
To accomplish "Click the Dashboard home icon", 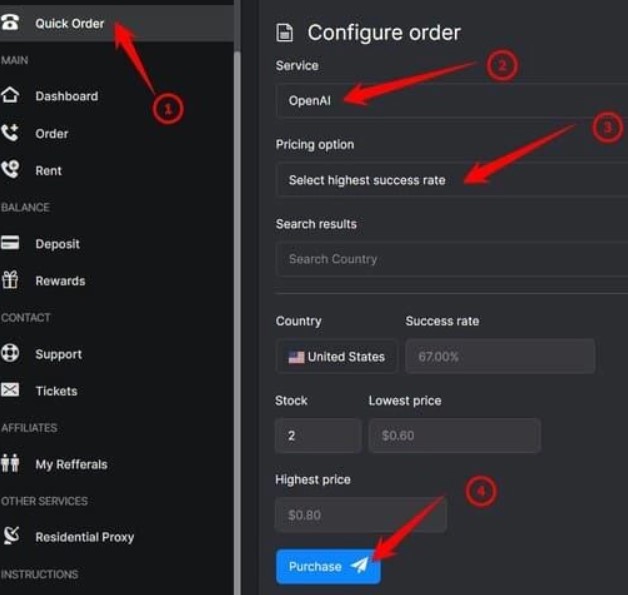I will [10, 96].
